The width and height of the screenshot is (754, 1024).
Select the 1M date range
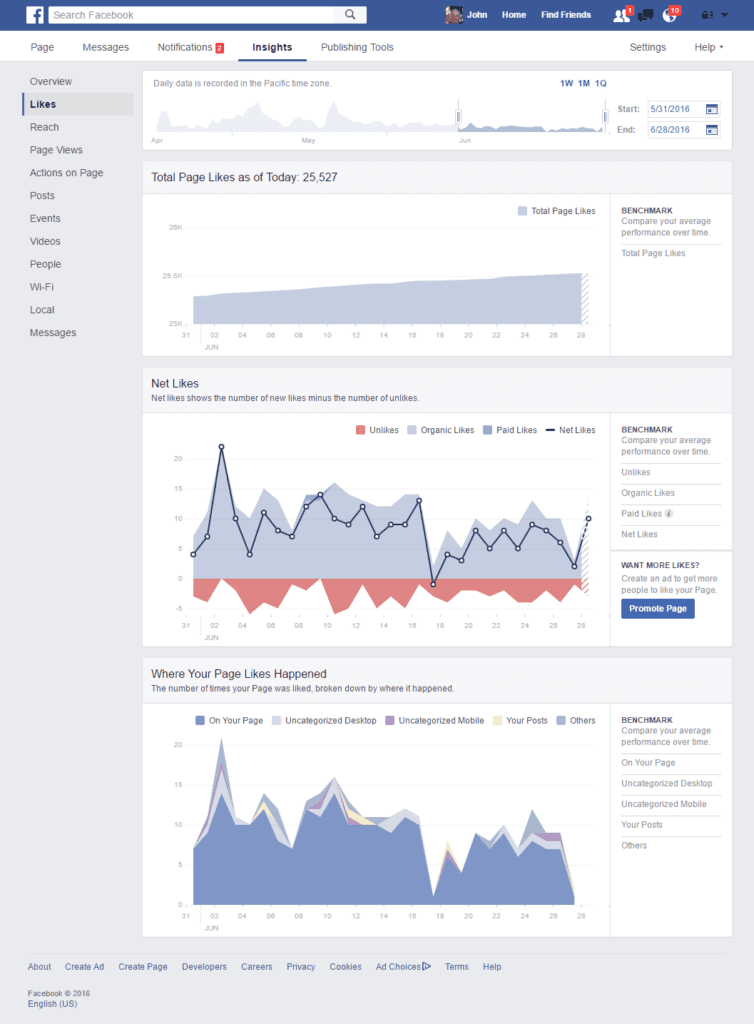(584, 83)
